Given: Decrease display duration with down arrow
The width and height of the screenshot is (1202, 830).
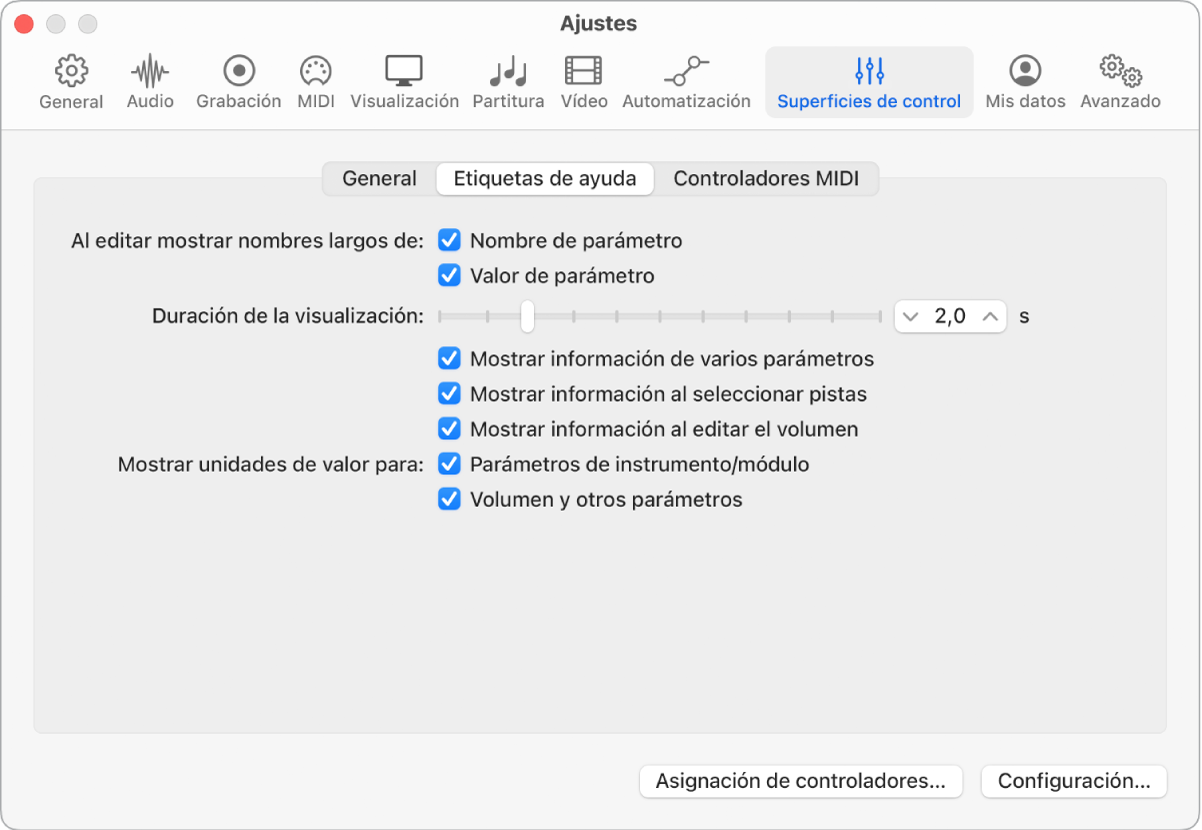Looking at the screenshot, I should (x=910, y=317).
